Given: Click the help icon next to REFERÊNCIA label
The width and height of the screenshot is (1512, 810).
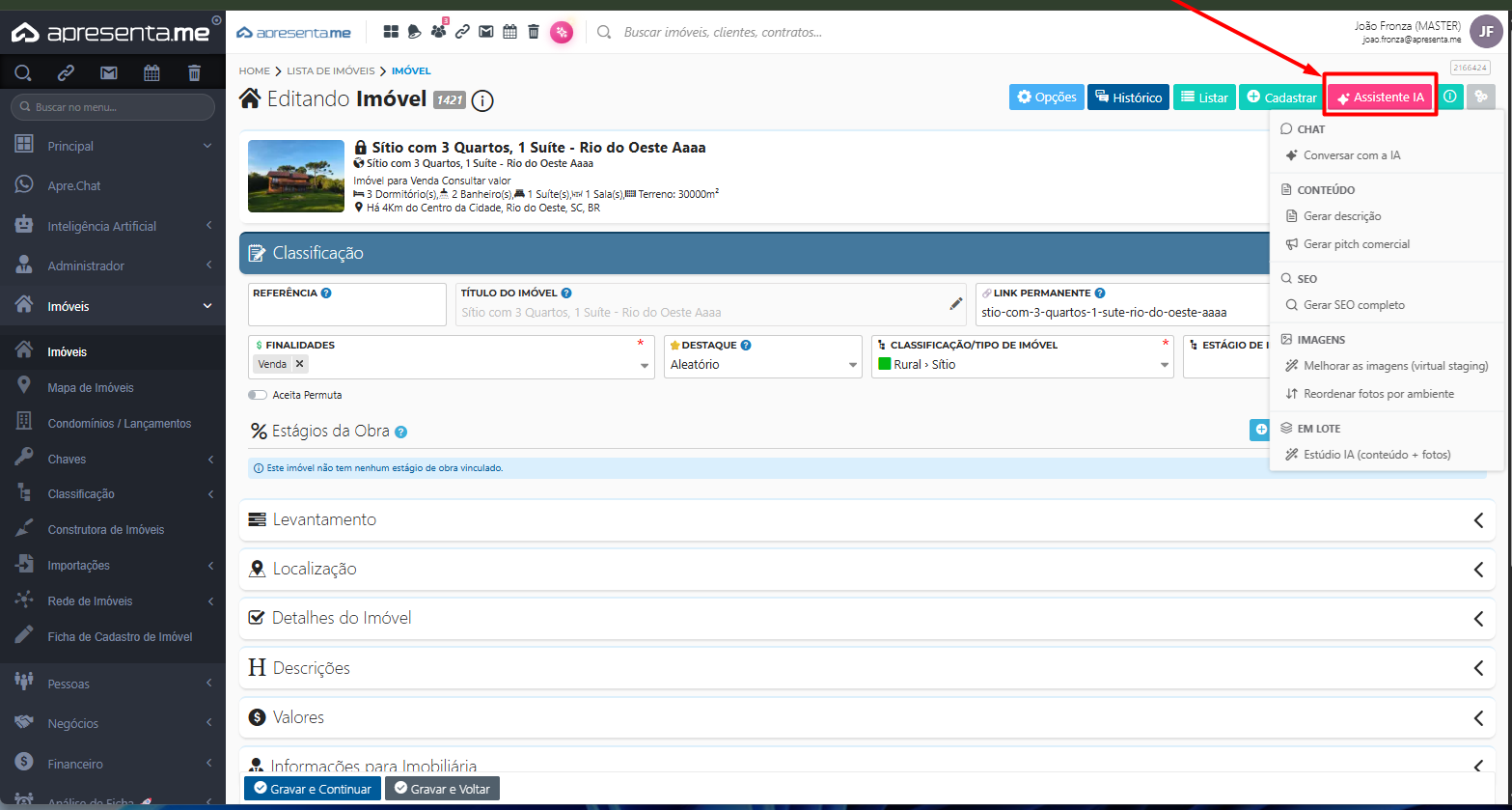Looking at the screenshot, I should tap(326, 293).
